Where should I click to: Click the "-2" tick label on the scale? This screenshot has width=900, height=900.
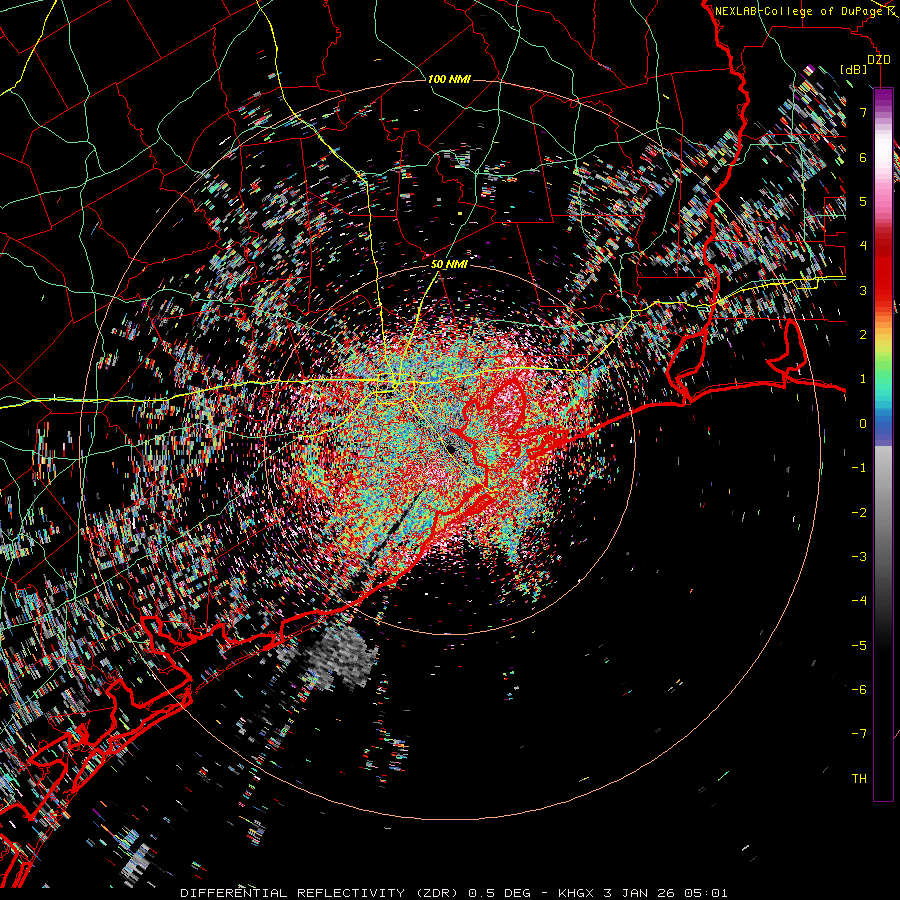859,513
